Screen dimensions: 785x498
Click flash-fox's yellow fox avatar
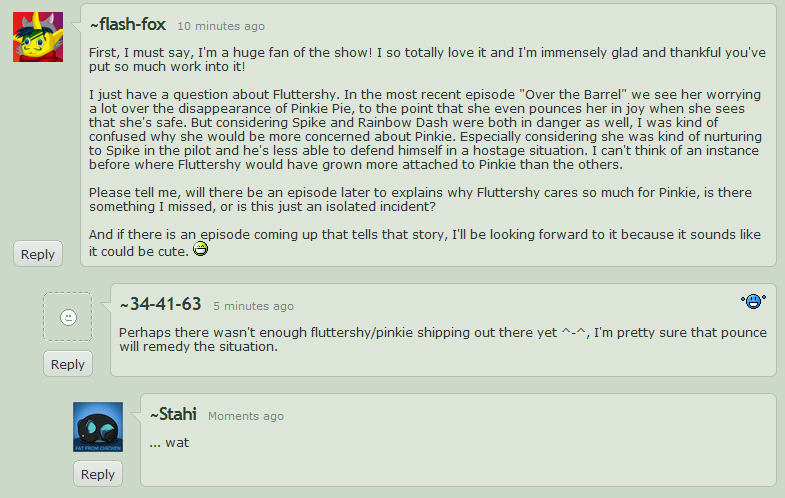pos(38,37)
